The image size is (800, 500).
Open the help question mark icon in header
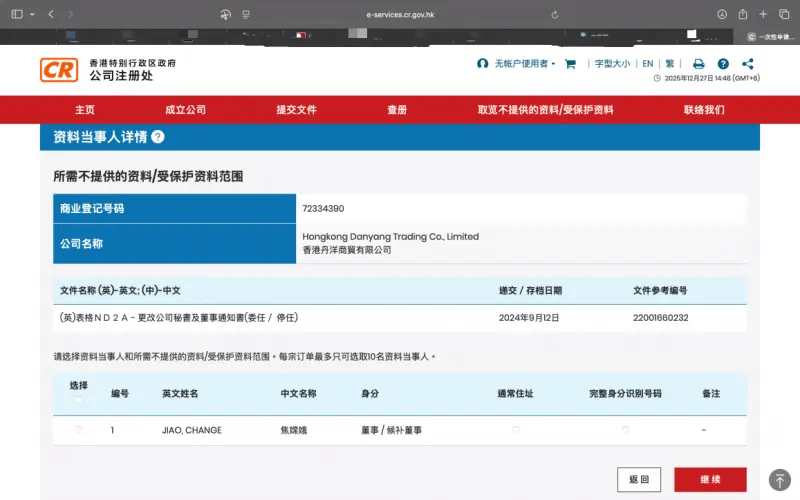[723, 63]
